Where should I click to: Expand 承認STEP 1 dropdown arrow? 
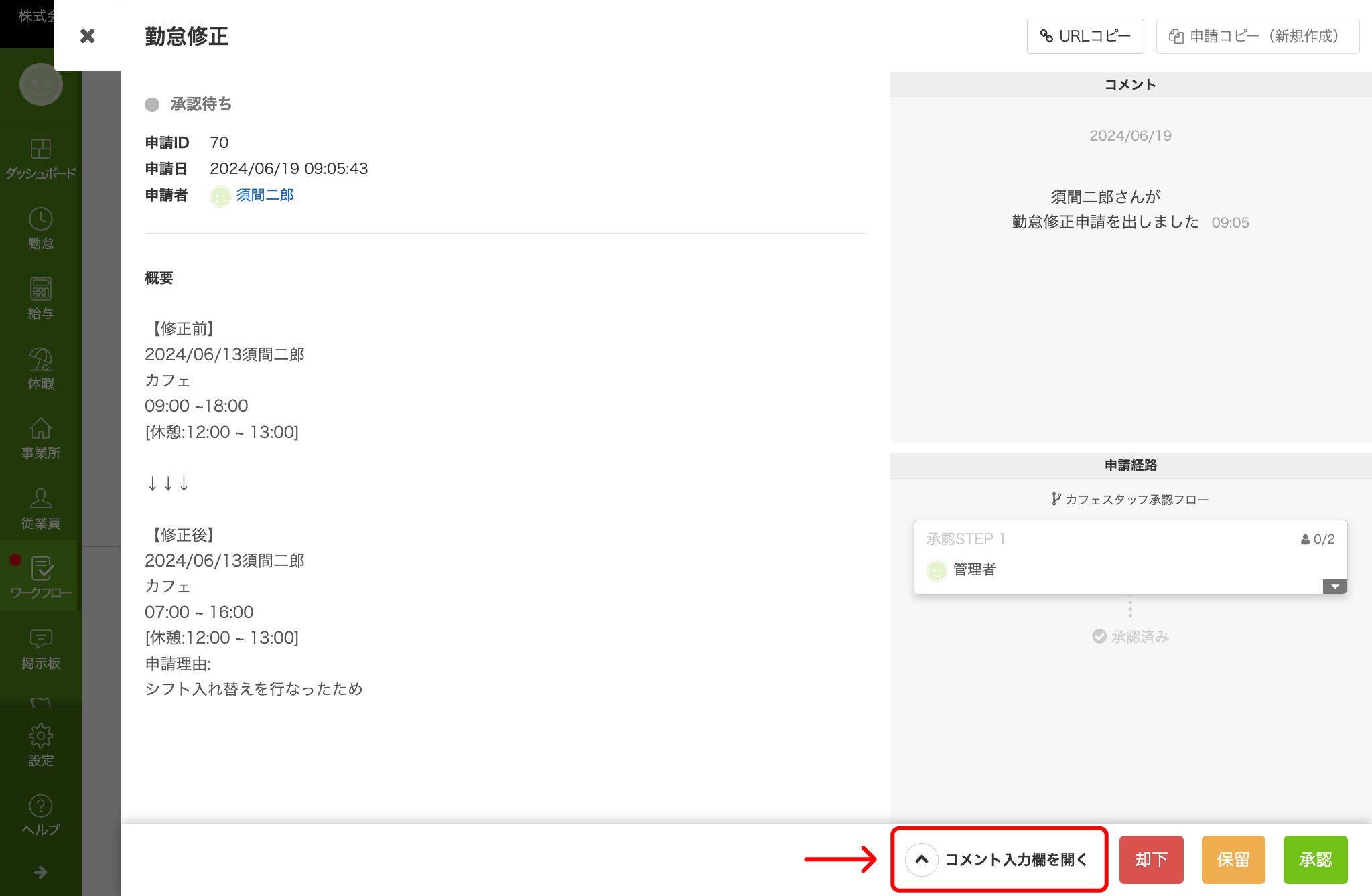pyautogui.click(x=1334, y=587)
